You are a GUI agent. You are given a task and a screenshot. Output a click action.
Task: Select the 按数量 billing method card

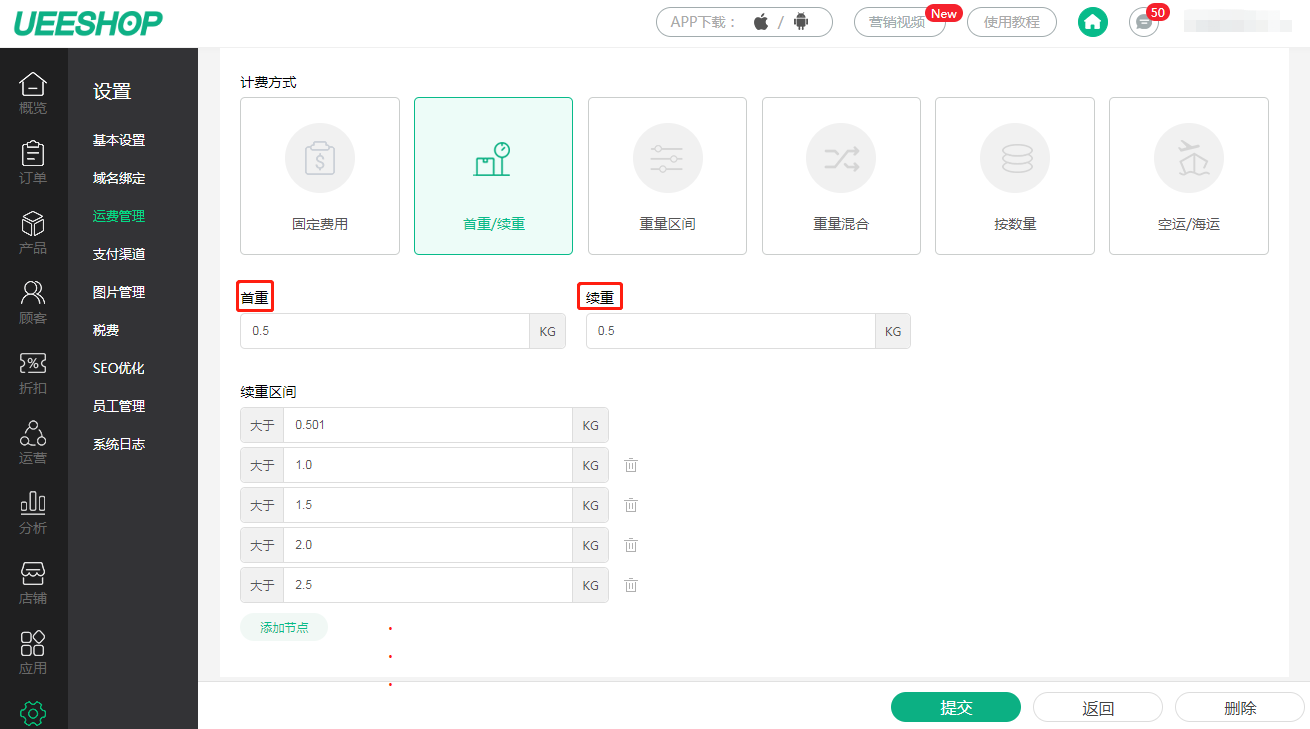click(x=1015, y=176)
